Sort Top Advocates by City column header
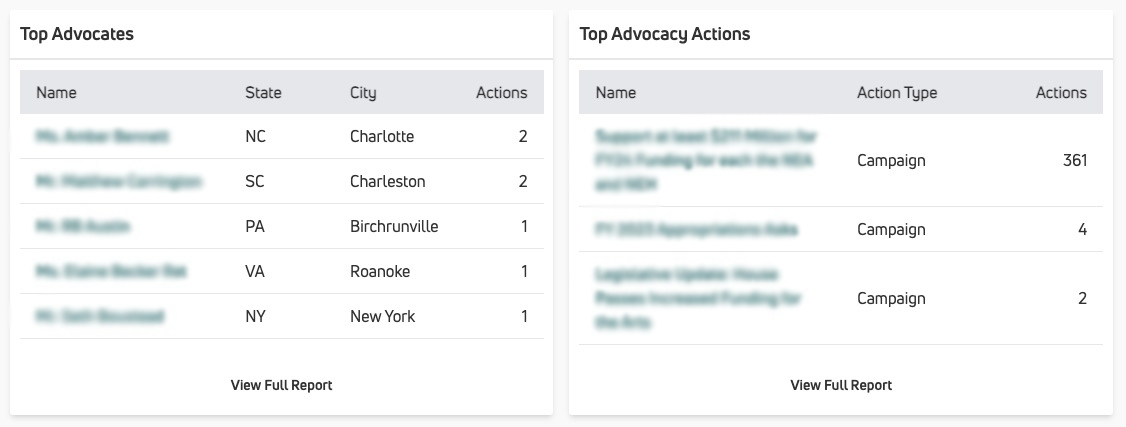 click(363, 93)
